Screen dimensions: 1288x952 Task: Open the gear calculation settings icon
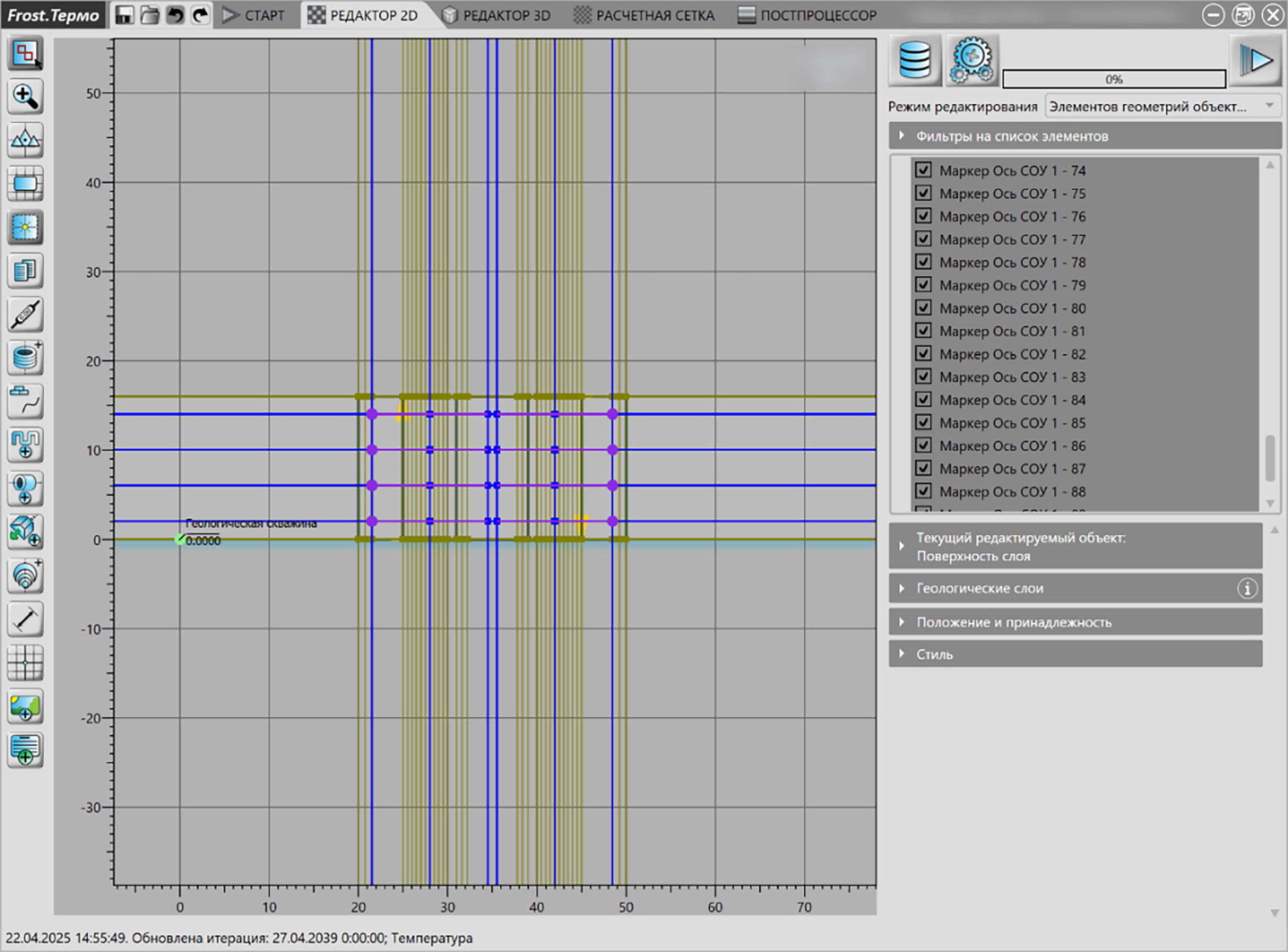pyautogui.click(x=973, y=60)
